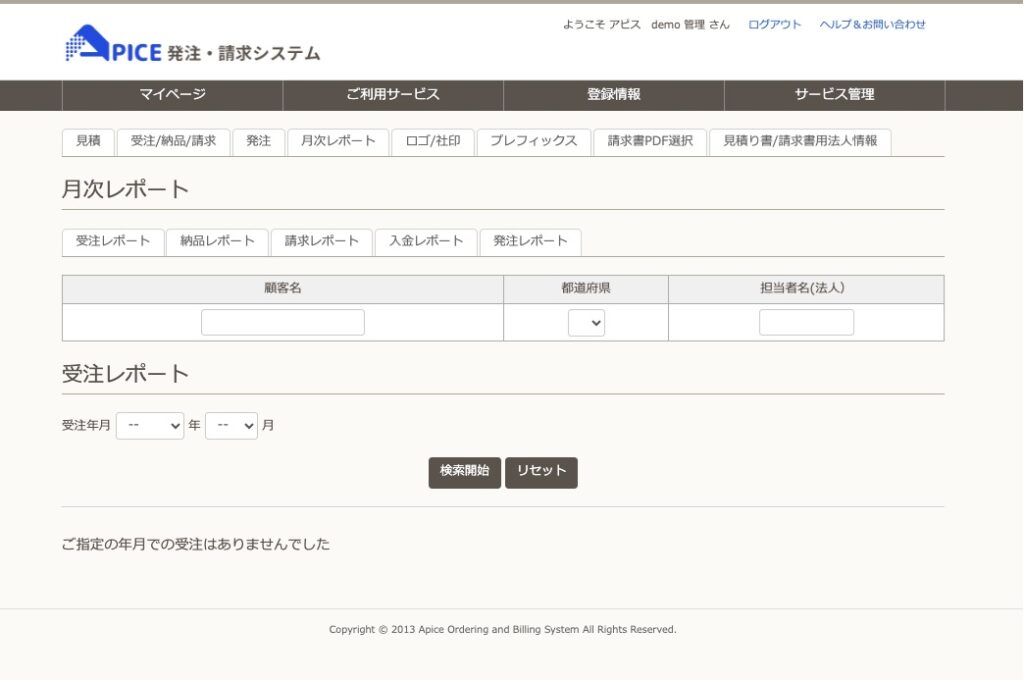Open the 請求書PDF選択 tab
Image resolution: width=1024 pixels, height=681 pixels.
(650, 142)
